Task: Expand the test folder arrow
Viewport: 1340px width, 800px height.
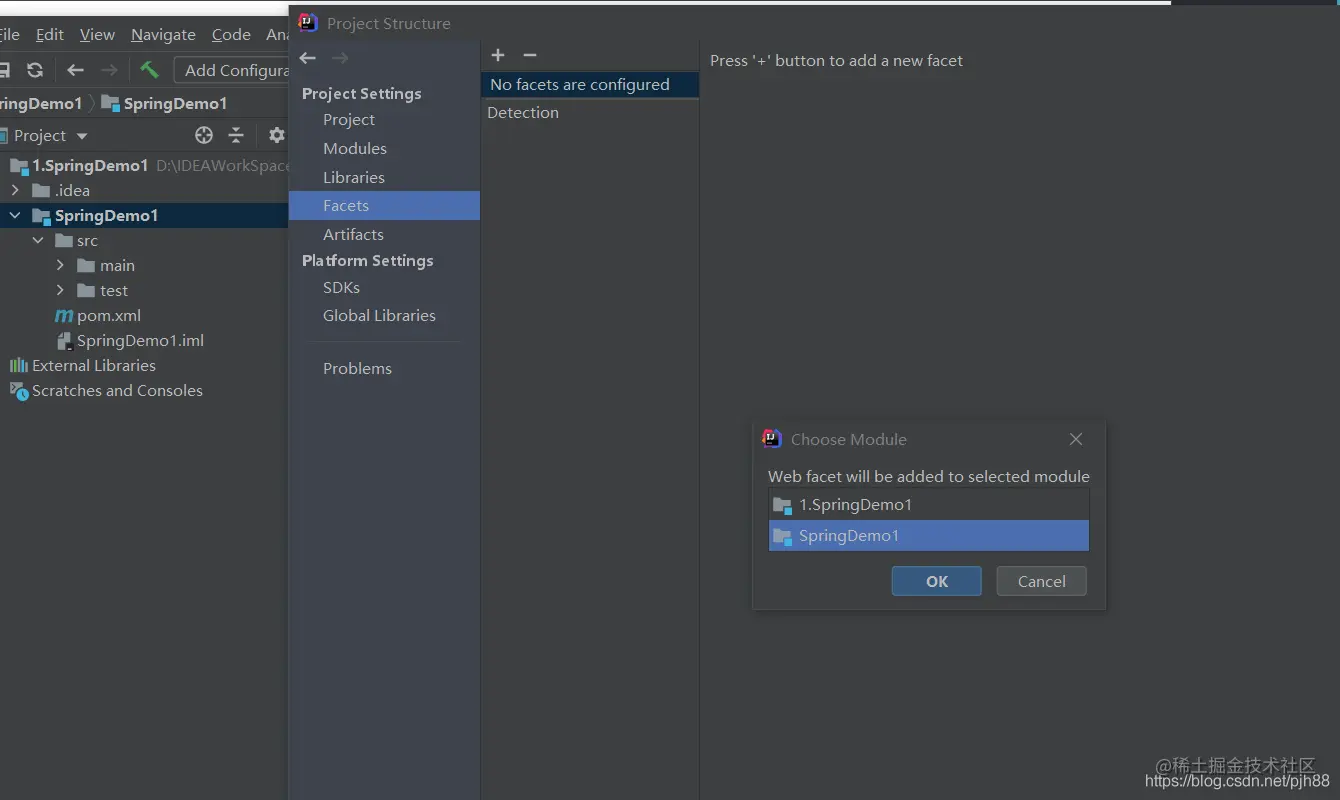Action: 60,290
